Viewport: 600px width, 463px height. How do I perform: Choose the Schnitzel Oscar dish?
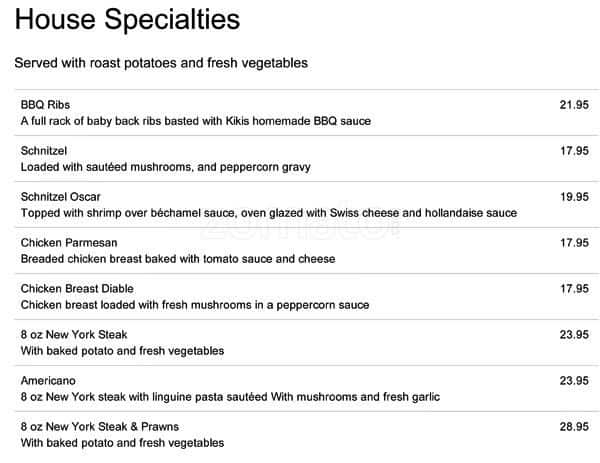[60, 197]
